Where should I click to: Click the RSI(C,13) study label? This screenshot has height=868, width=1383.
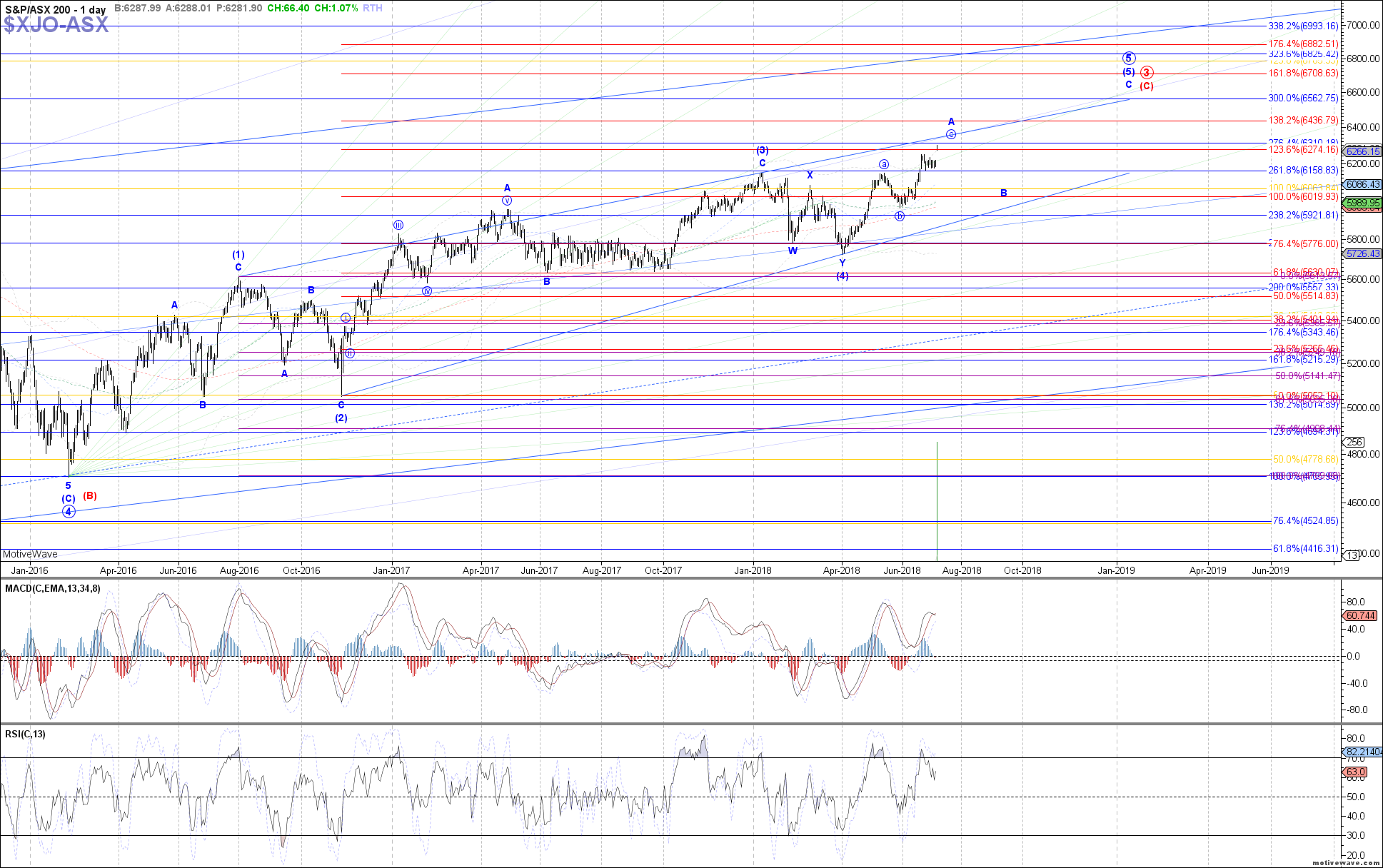(x=25, y=734)
